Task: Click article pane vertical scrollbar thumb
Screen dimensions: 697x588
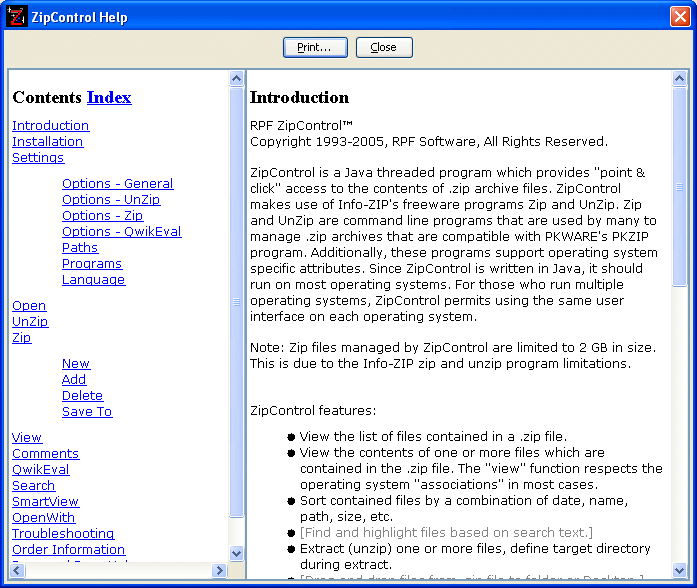Action: pyautogui.click(x=679, y=187)
